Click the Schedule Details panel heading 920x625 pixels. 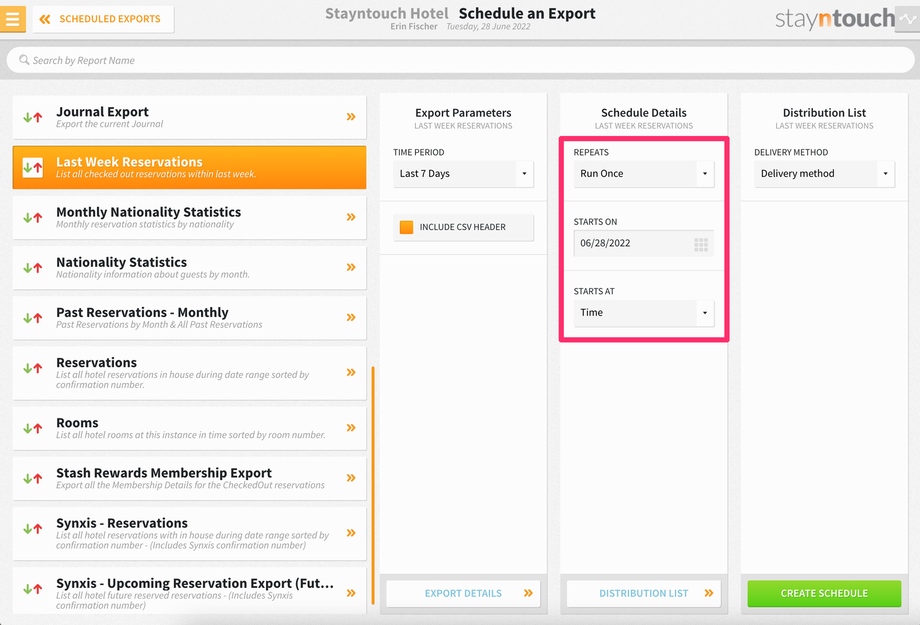pos(644,113)
